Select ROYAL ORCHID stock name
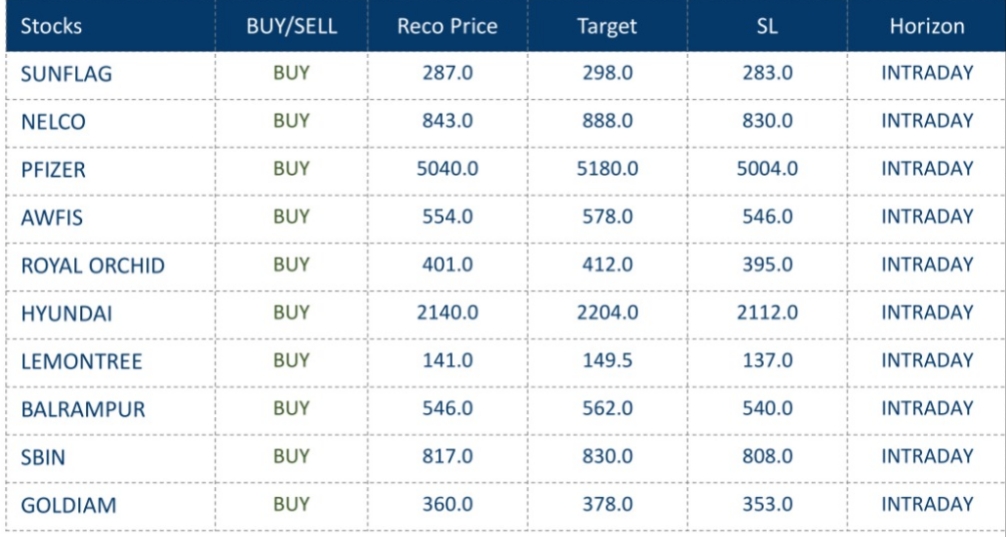This screenshot has height=537, width=1006. [93, 265]
